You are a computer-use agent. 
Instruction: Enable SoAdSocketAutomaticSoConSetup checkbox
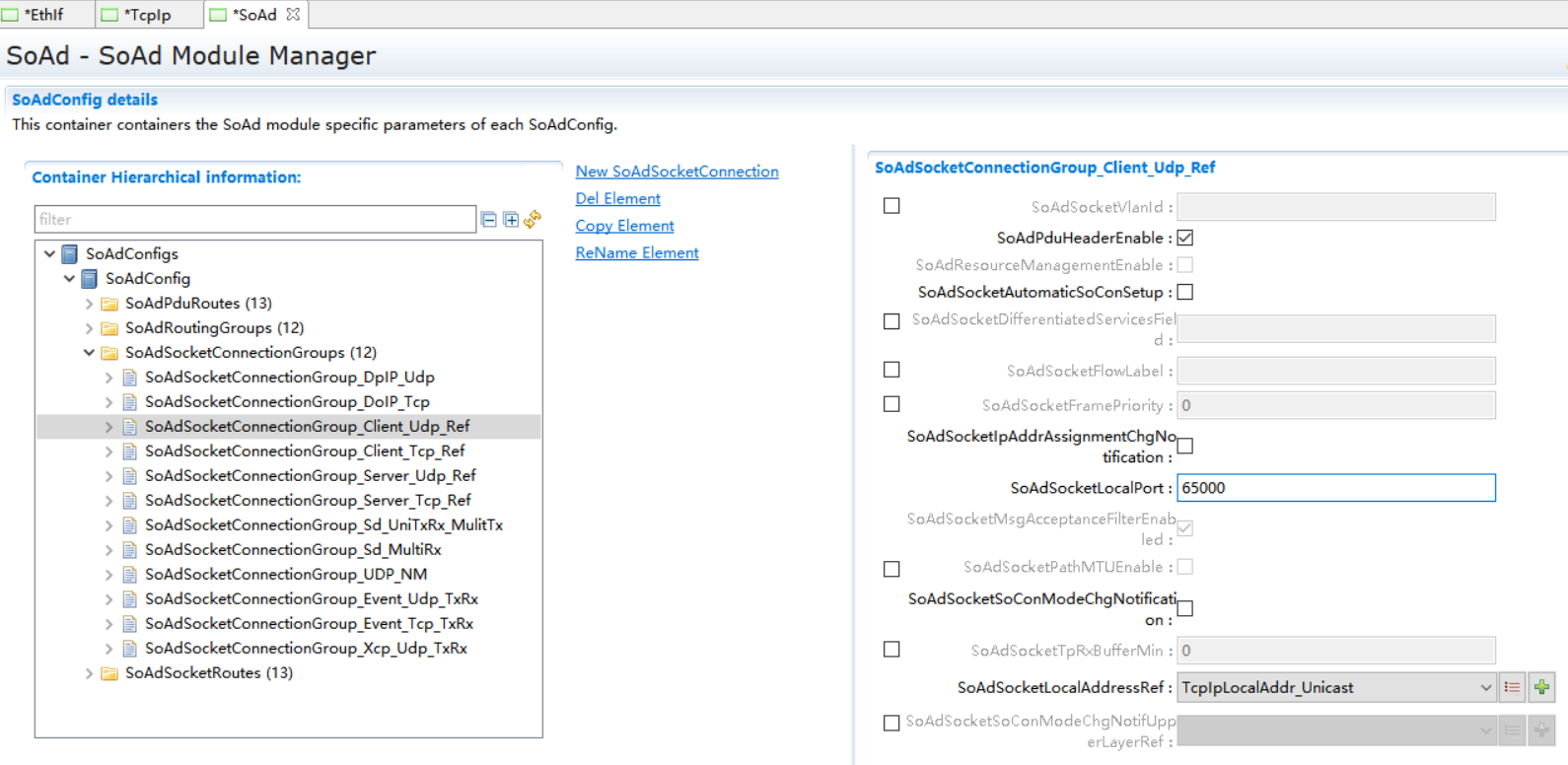click(1185, 292)
